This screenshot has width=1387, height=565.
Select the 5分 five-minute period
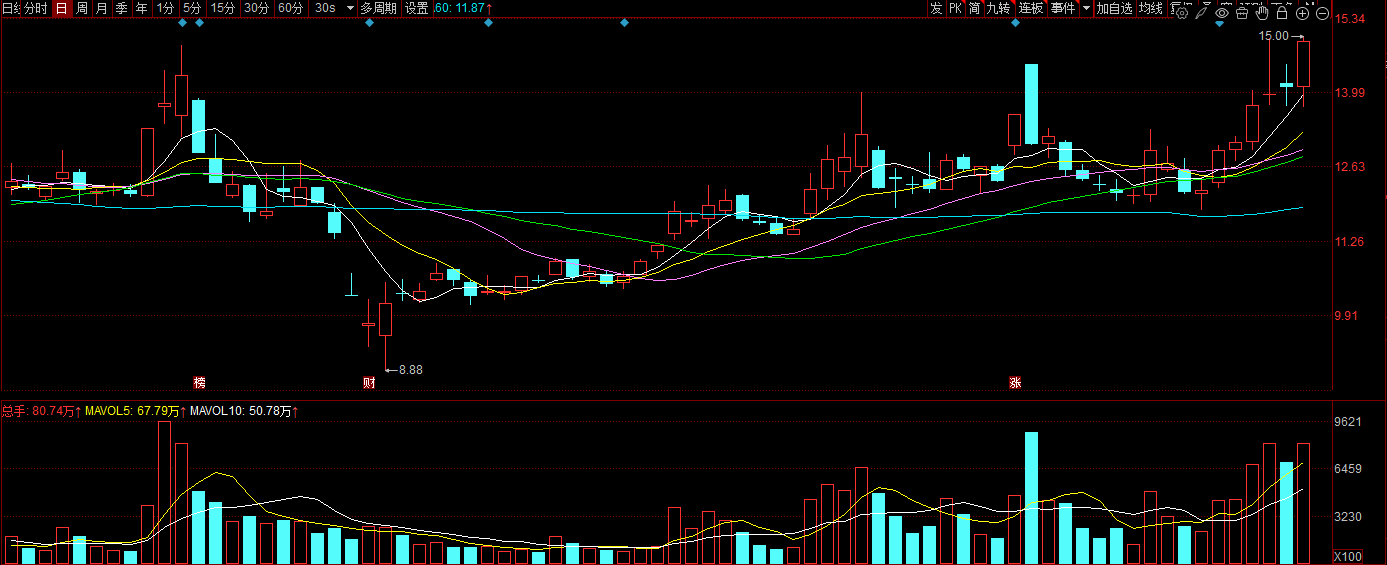click(x=192, y=8)
